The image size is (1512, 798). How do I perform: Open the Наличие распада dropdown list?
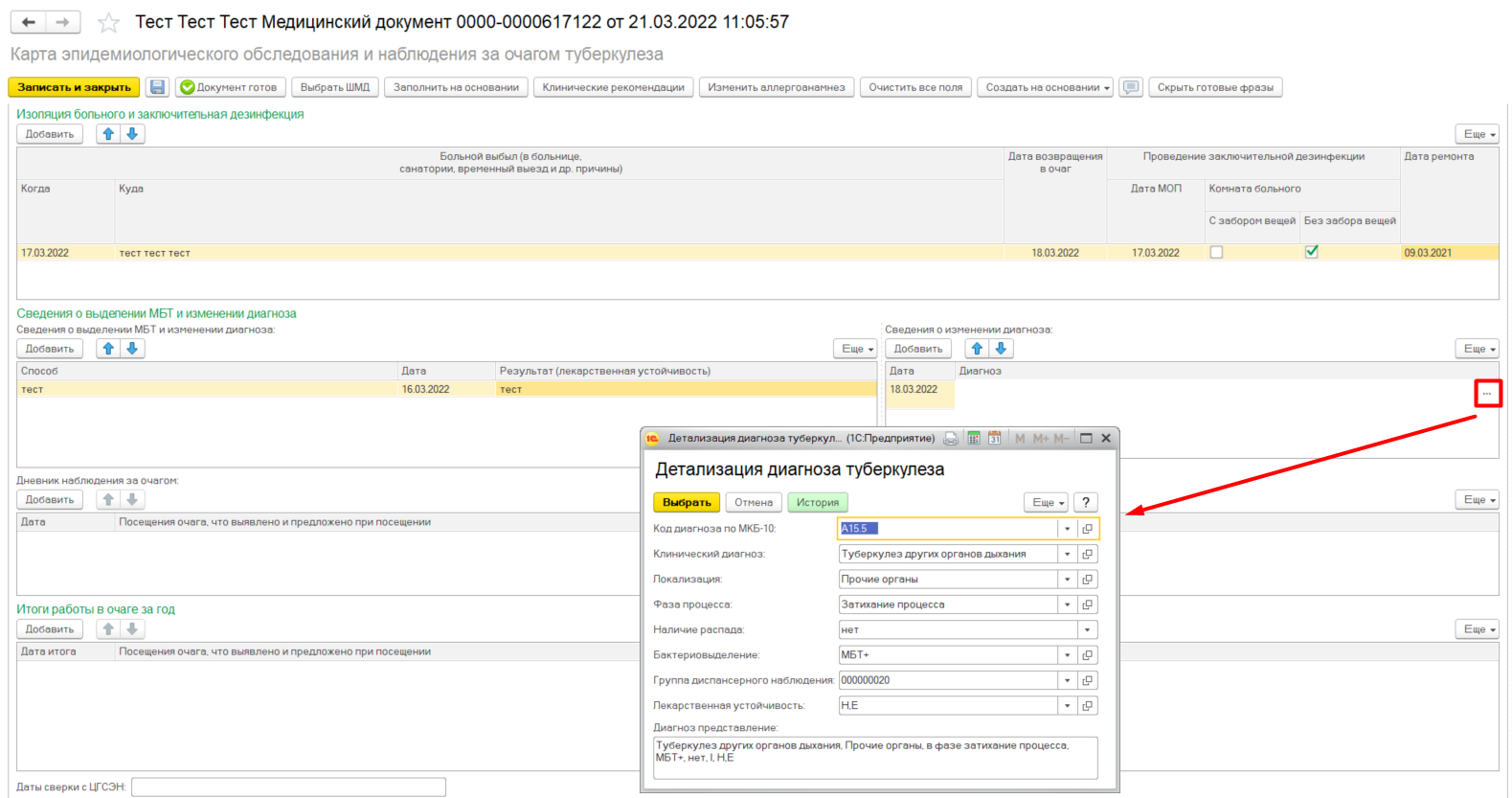point(1087,630)
